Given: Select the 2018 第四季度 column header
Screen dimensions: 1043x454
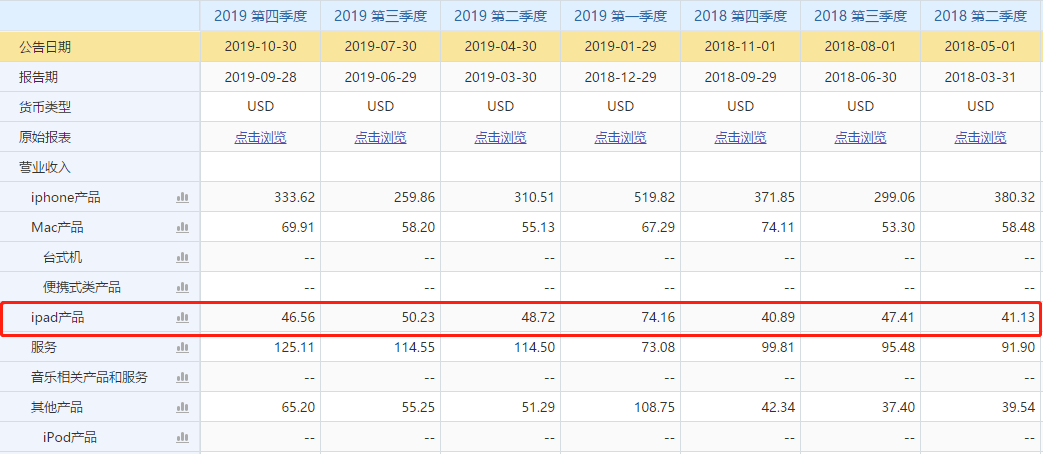Looking at the screenshot, I should pyautogui.click(x=740, y=16).
